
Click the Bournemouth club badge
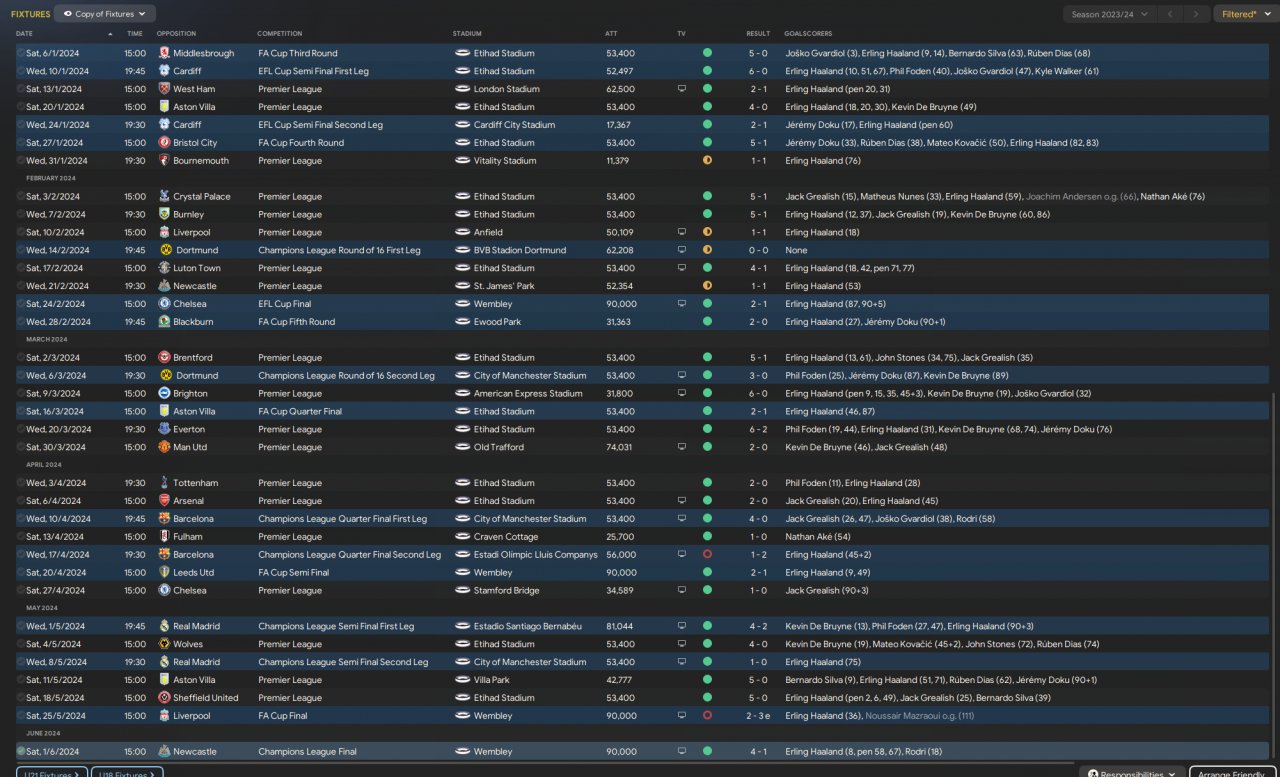(x=165, y=161)
